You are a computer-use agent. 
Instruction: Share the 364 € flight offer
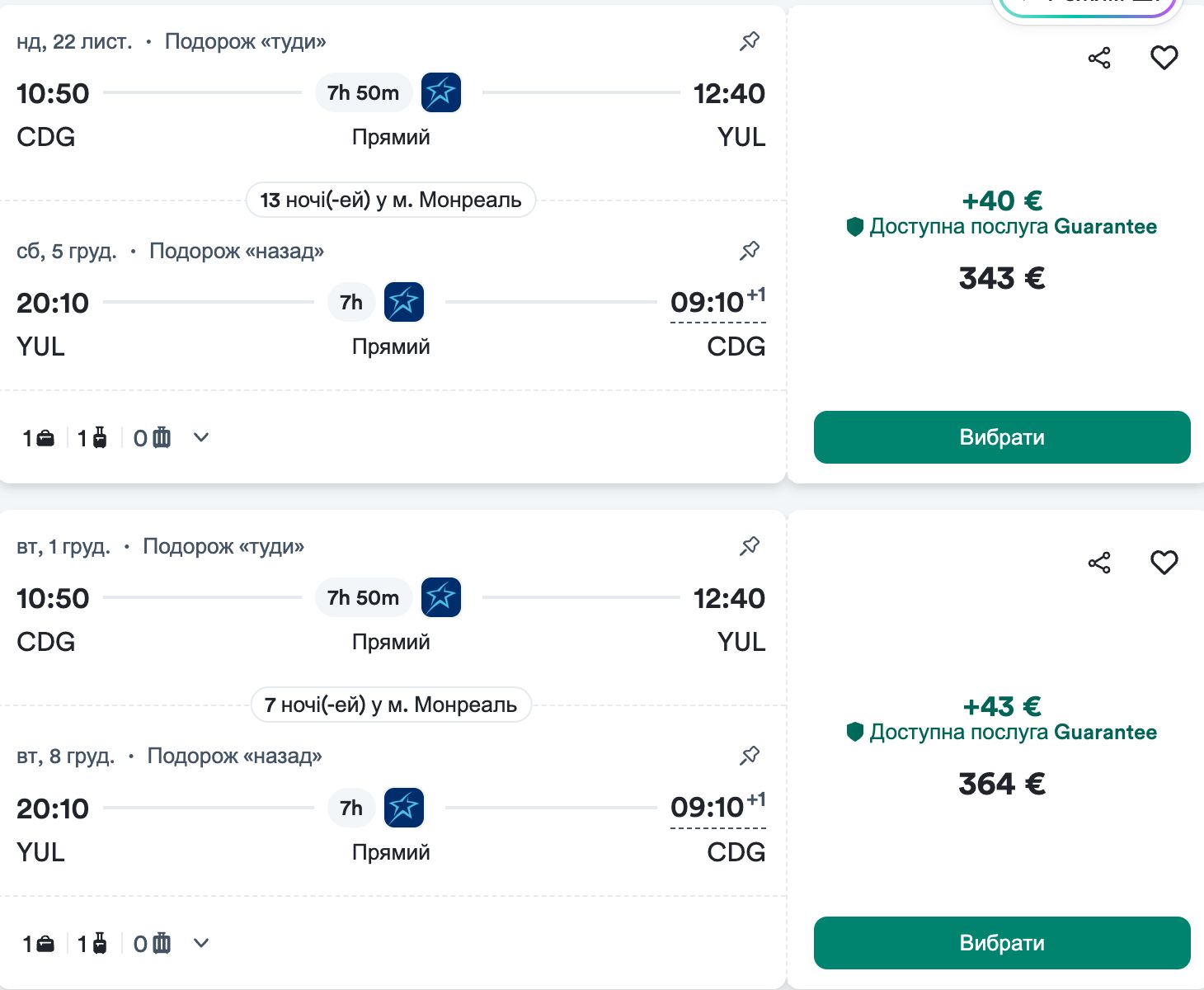pos(1099,563)
